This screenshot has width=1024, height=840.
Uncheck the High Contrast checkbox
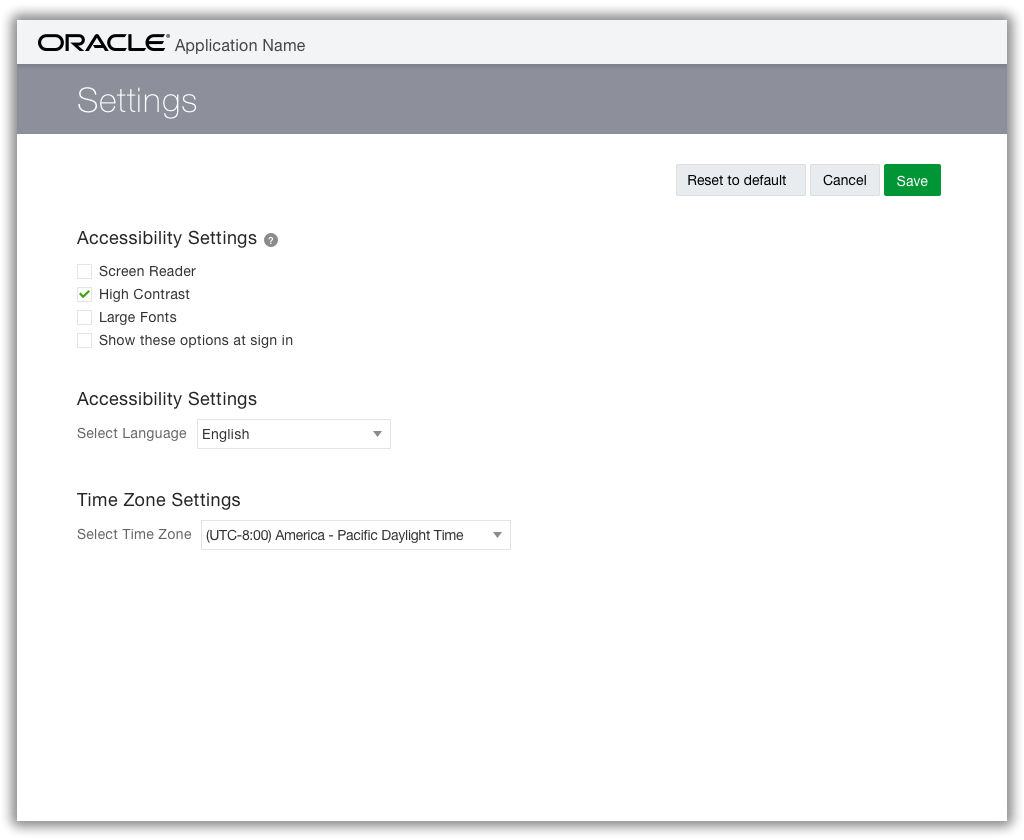85,294
